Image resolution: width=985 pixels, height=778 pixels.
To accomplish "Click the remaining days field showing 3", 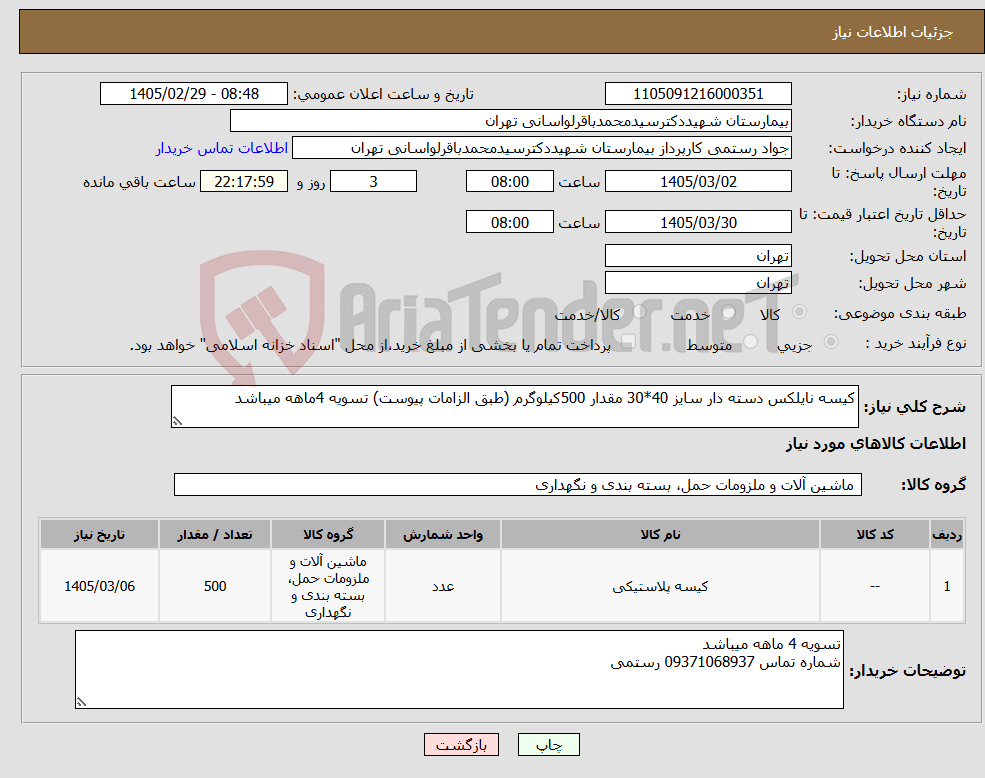I will (x=373, y=182).
